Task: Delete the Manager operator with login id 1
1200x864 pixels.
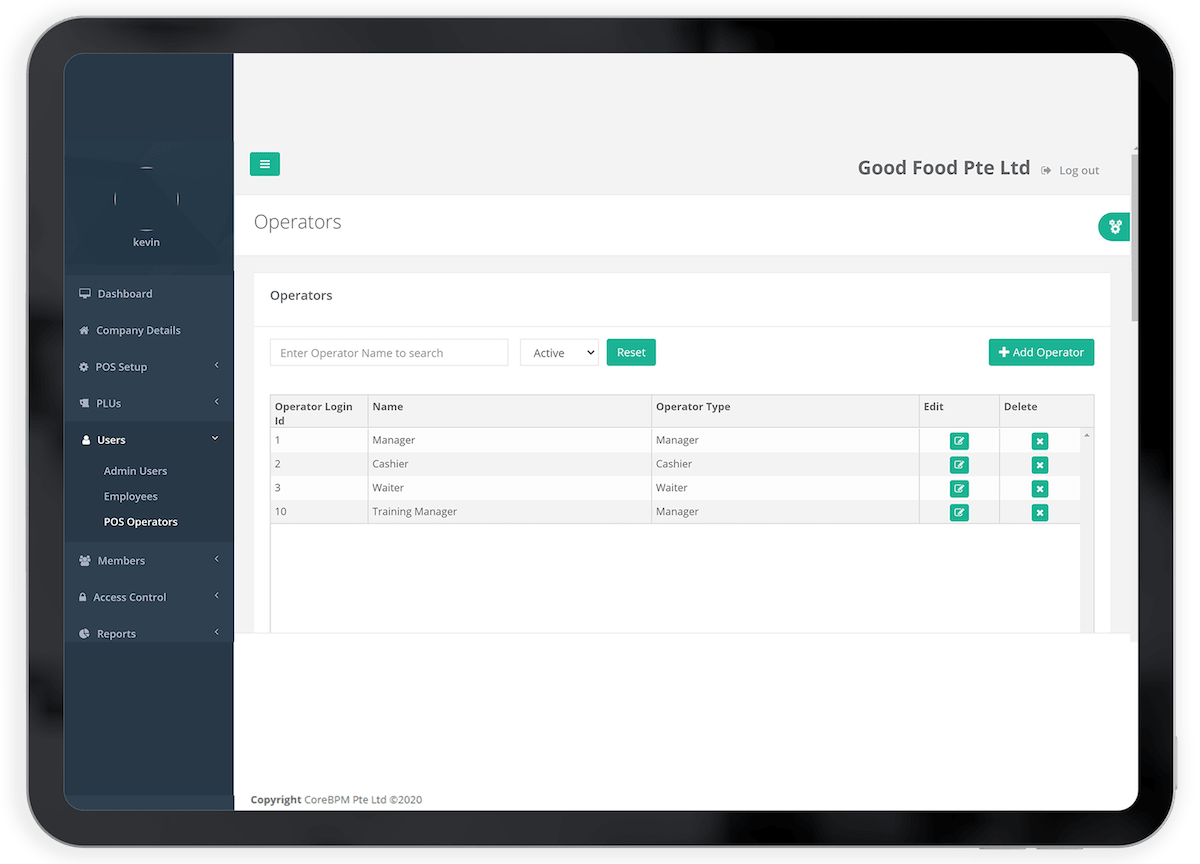Action: [x=1040, y=441]
